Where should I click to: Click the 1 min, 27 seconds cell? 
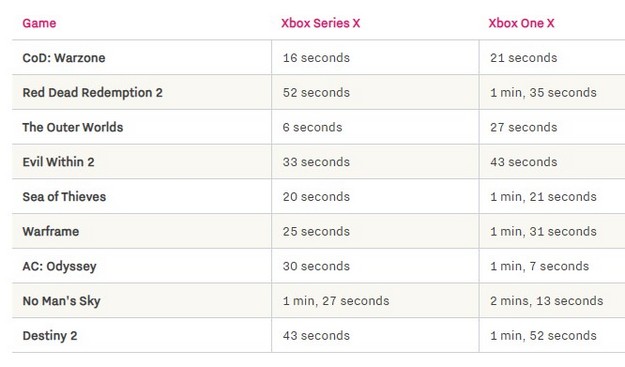(x=336, y=301)
